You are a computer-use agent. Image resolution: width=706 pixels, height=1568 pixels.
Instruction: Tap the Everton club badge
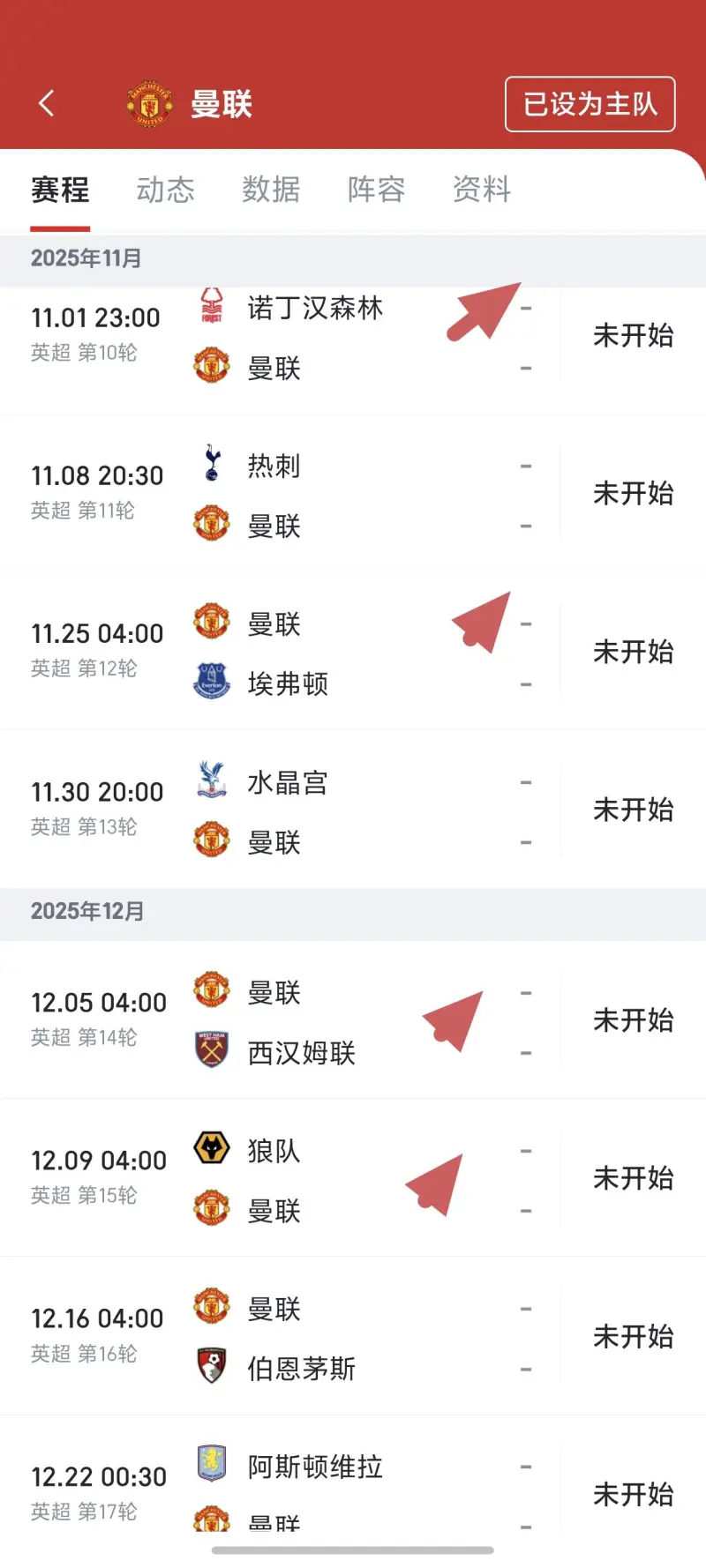pos(212,683)
